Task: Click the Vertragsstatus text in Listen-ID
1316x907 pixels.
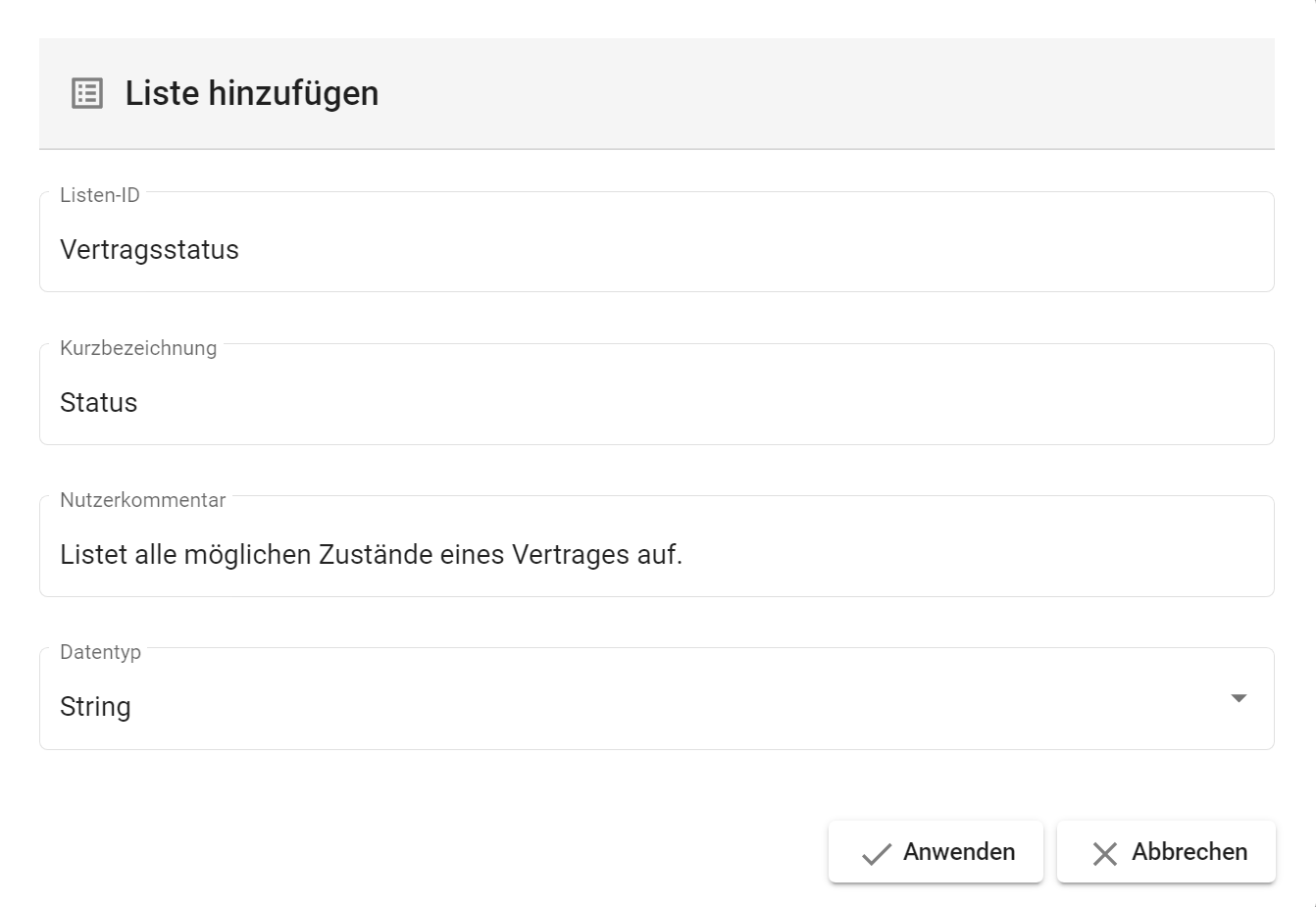Action: (x=149, y=250)
